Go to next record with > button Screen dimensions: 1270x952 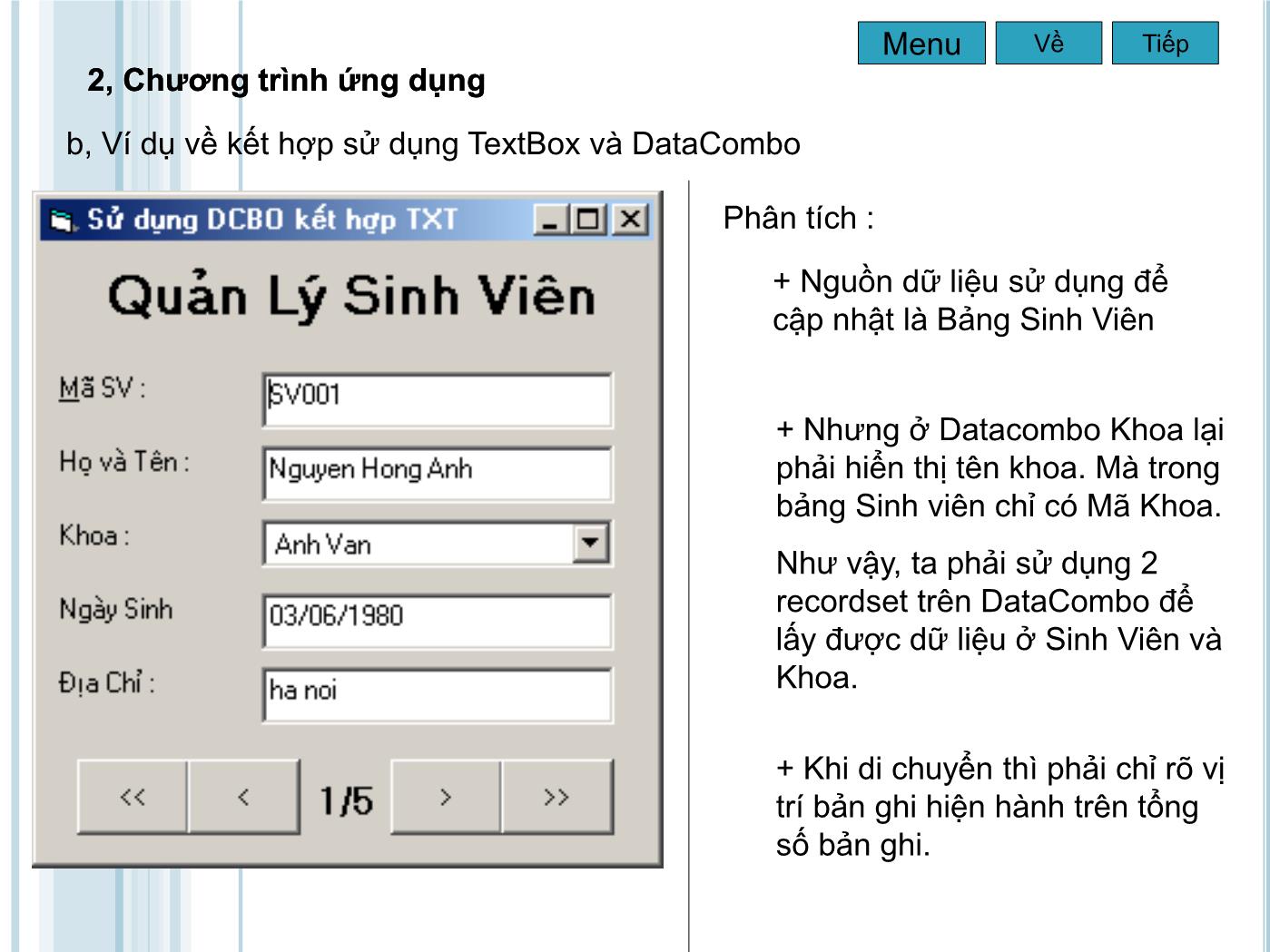(446, 797)
